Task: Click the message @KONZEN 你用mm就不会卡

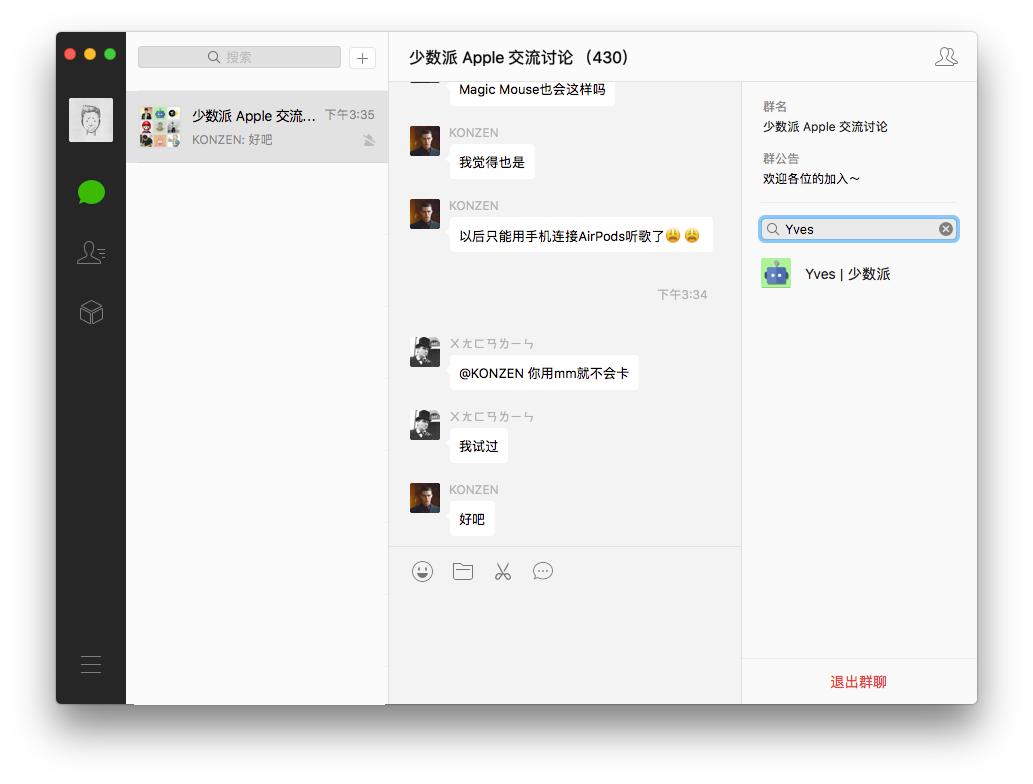Action: 544,373
